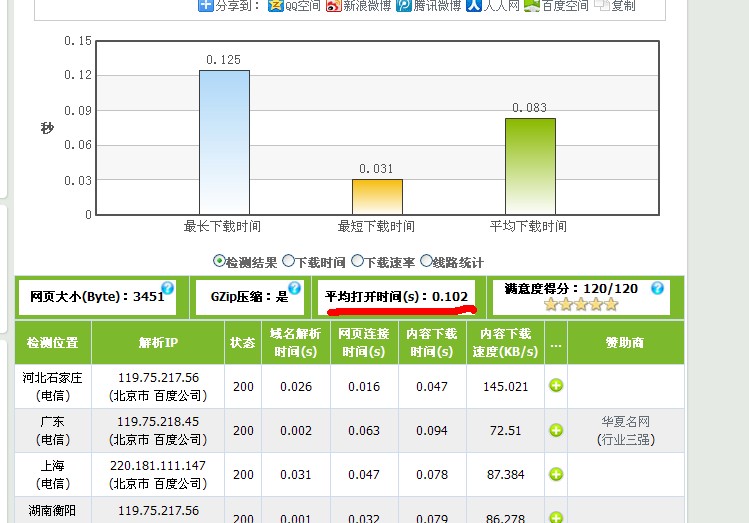Click the tall blue 最长下载时间 bar

224,140
